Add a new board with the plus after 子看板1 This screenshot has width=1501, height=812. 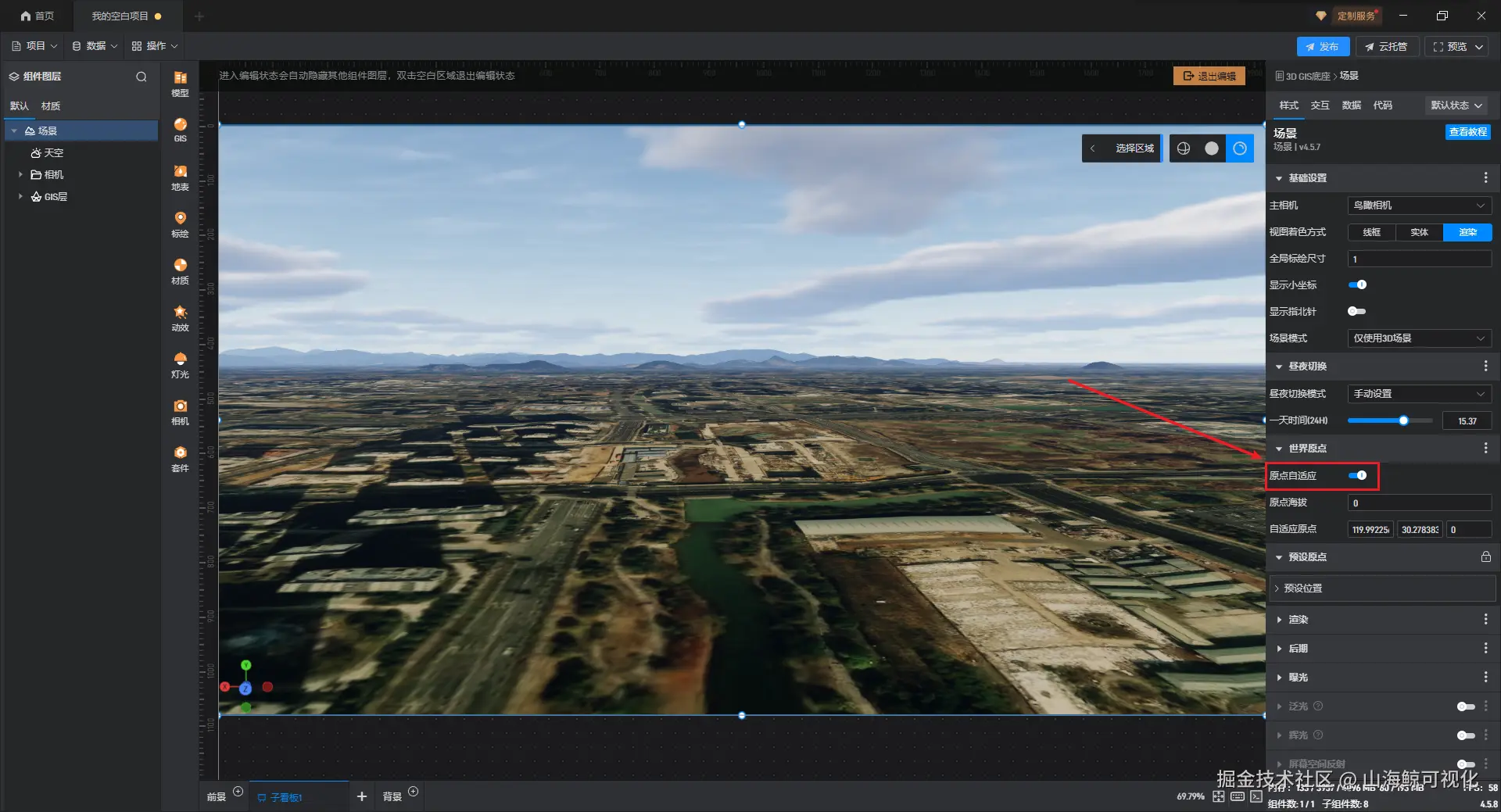point(362,796)
